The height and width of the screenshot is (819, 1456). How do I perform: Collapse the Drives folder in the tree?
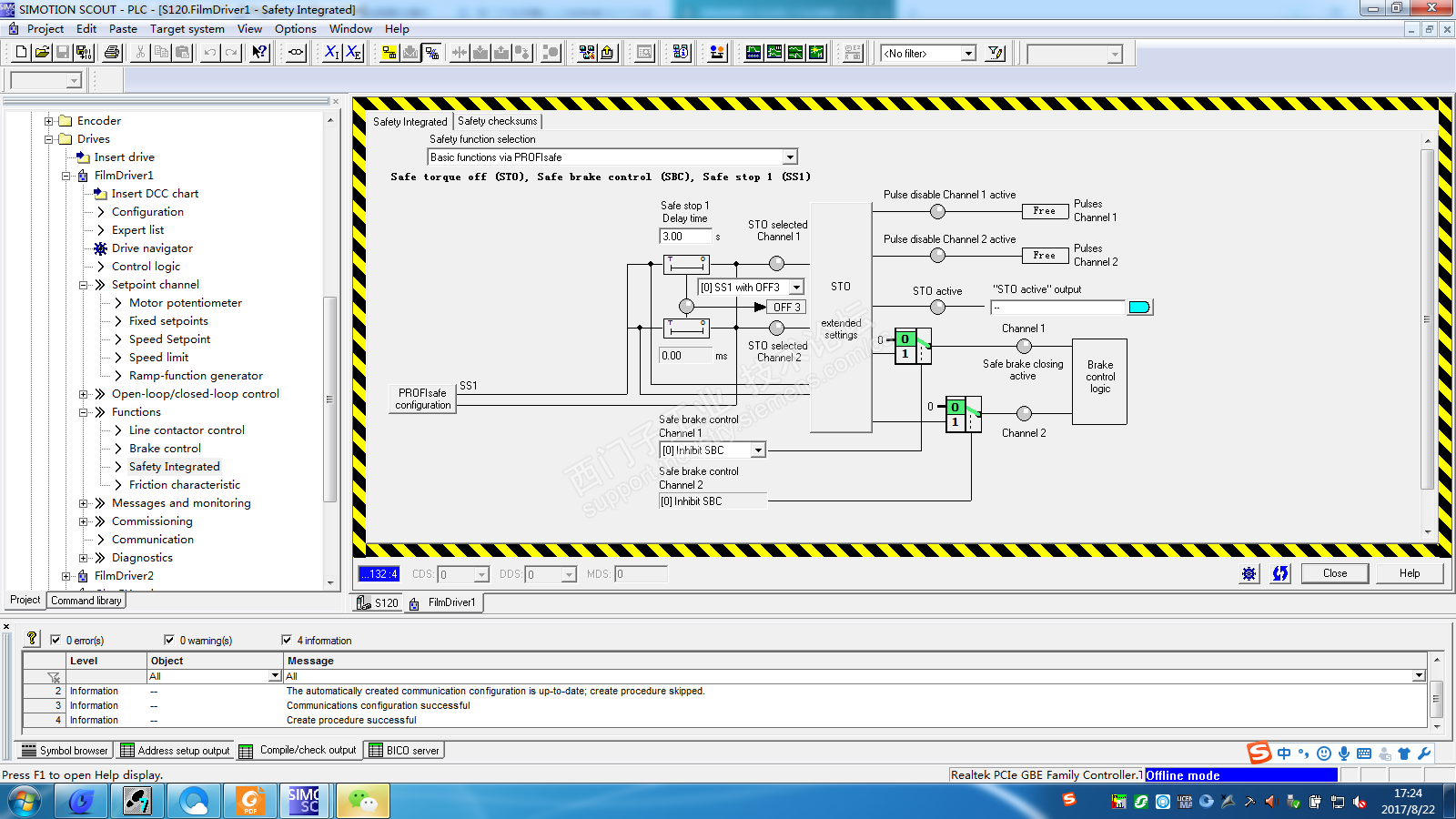point(49,139)
